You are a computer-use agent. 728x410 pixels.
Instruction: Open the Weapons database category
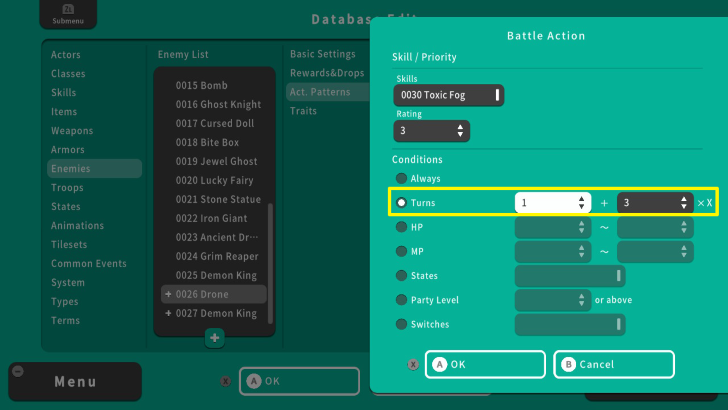(72, 131)
